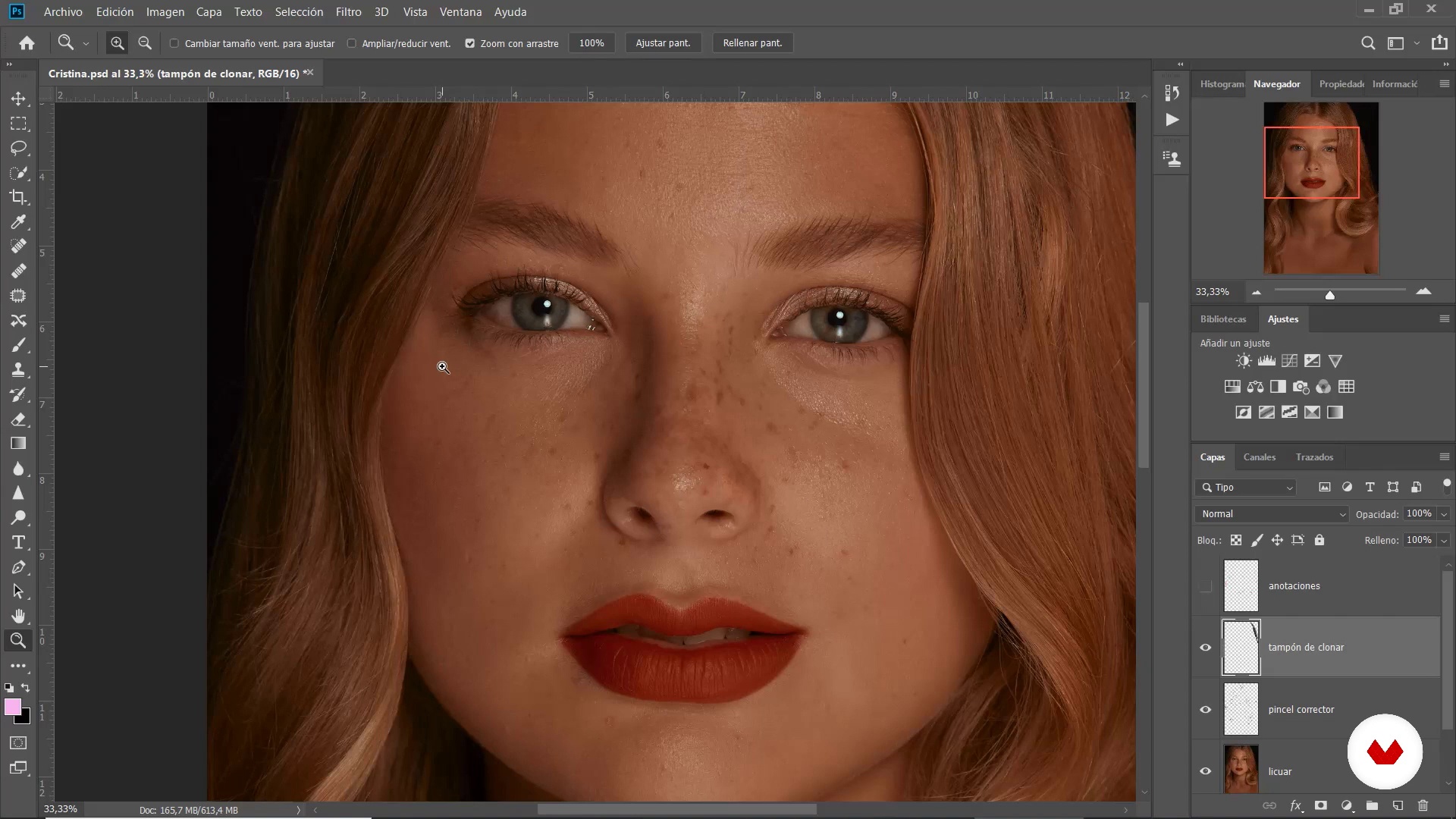Open the Relleno value dropdown arrow
The image size is (1456, 819).
1444,541
